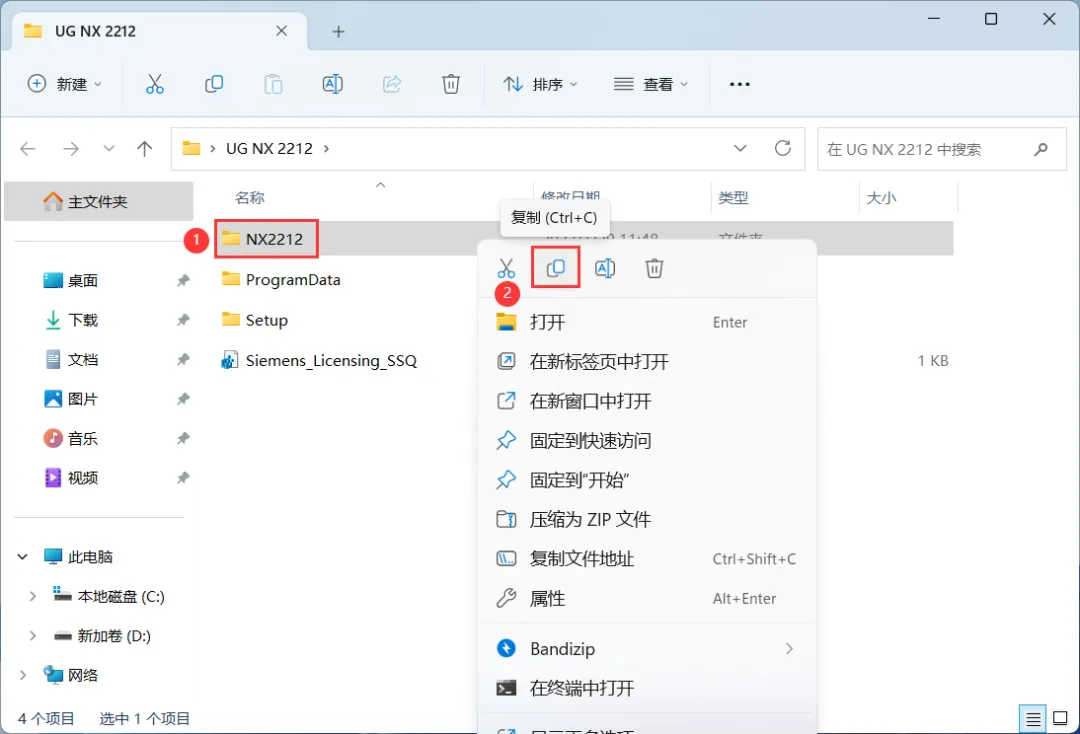Choose 压缩为 ZIP 文件 in context menu
The width and height of the screenshot is (1080, 734).
tap(646, 519)
